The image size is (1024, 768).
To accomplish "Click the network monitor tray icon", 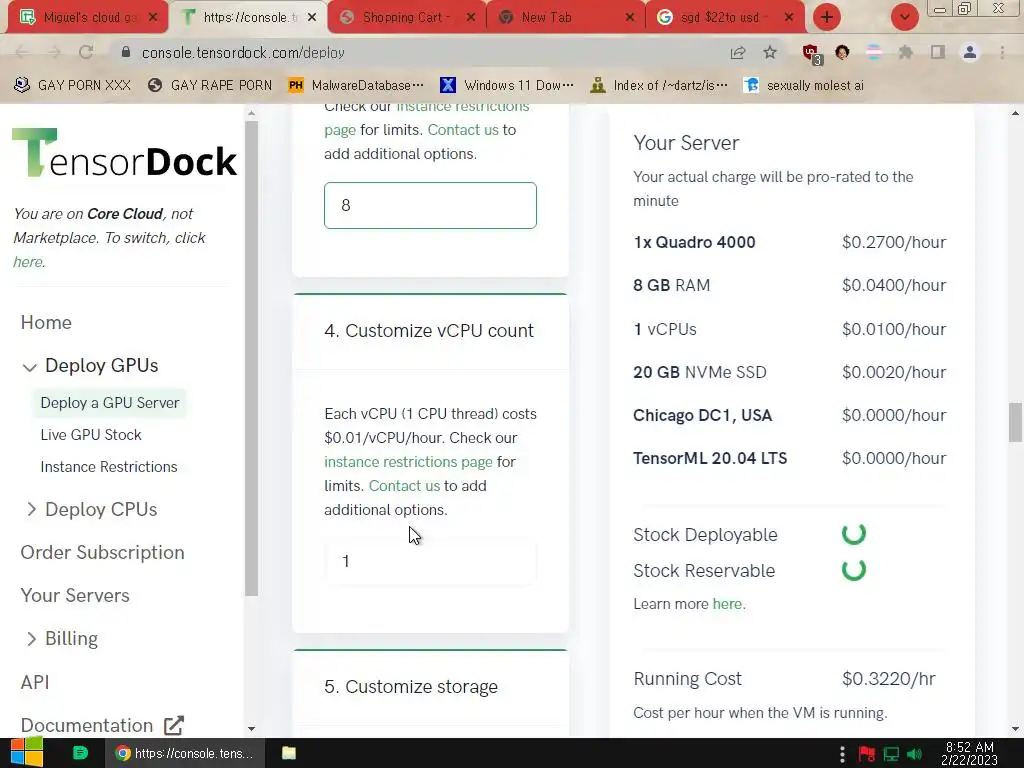I will 891,754.
